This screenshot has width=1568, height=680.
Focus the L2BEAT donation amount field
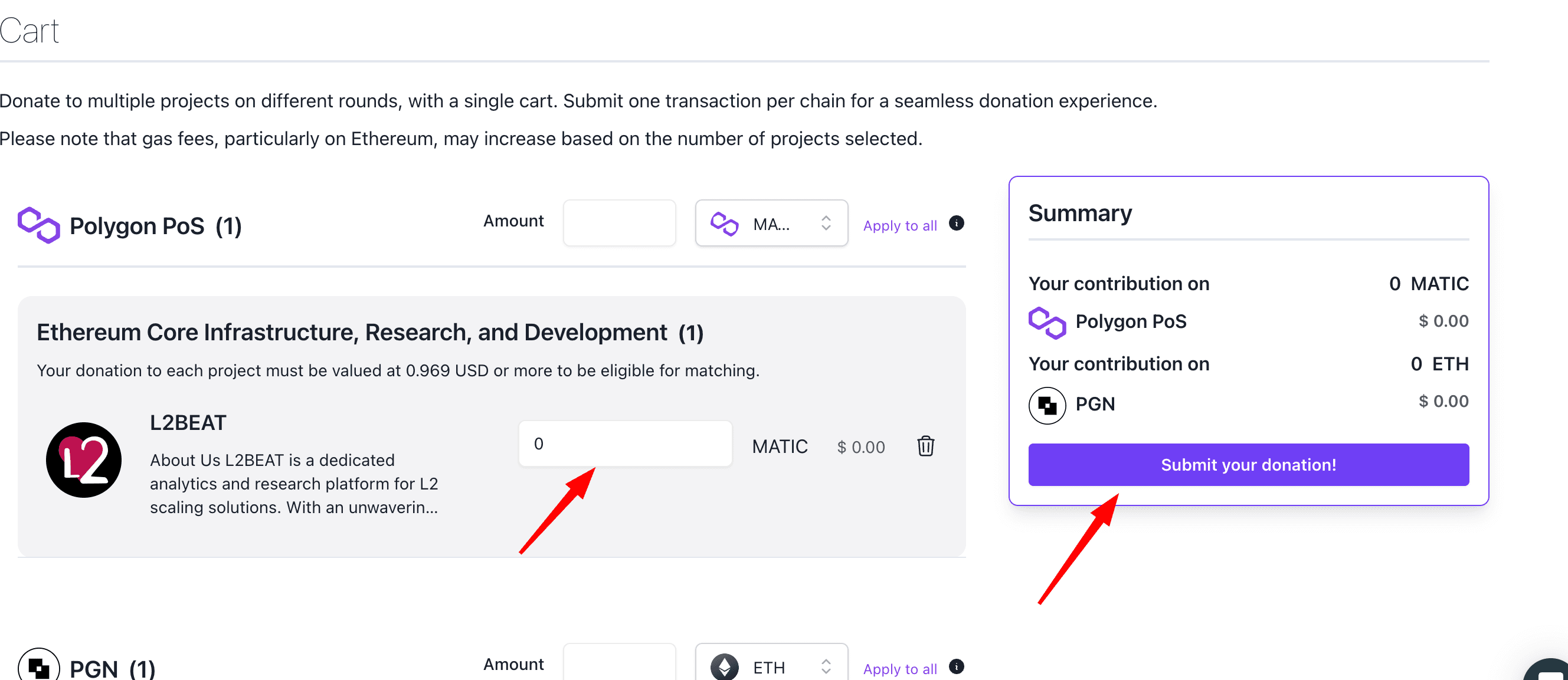pyautogui.click(x=625, y=444)
